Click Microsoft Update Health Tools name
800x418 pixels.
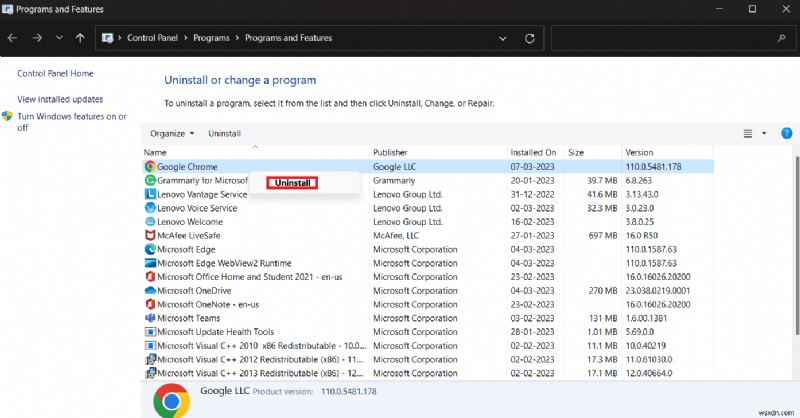(x=215, y=332)
